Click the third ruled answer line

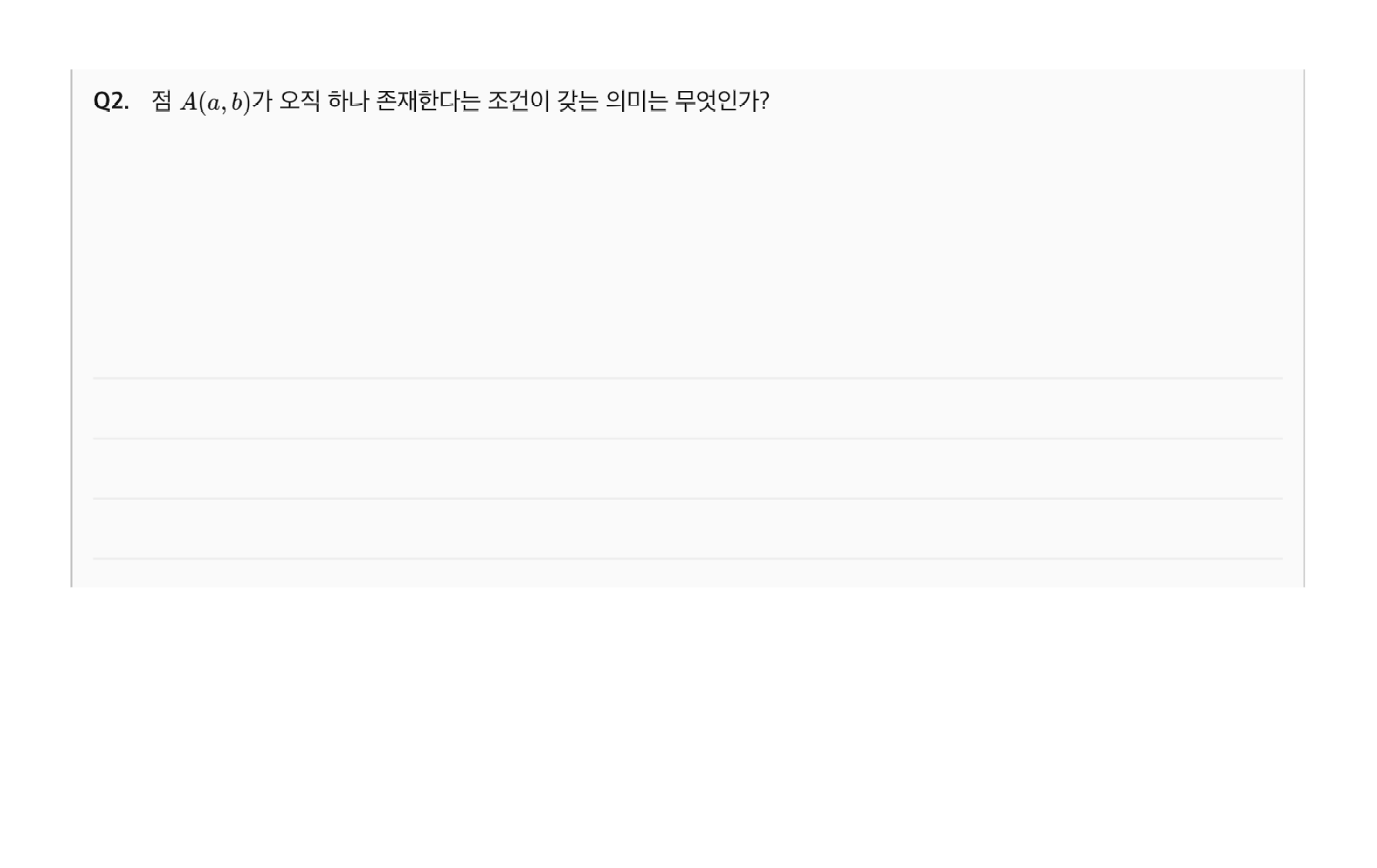click(x=687, y=499)
